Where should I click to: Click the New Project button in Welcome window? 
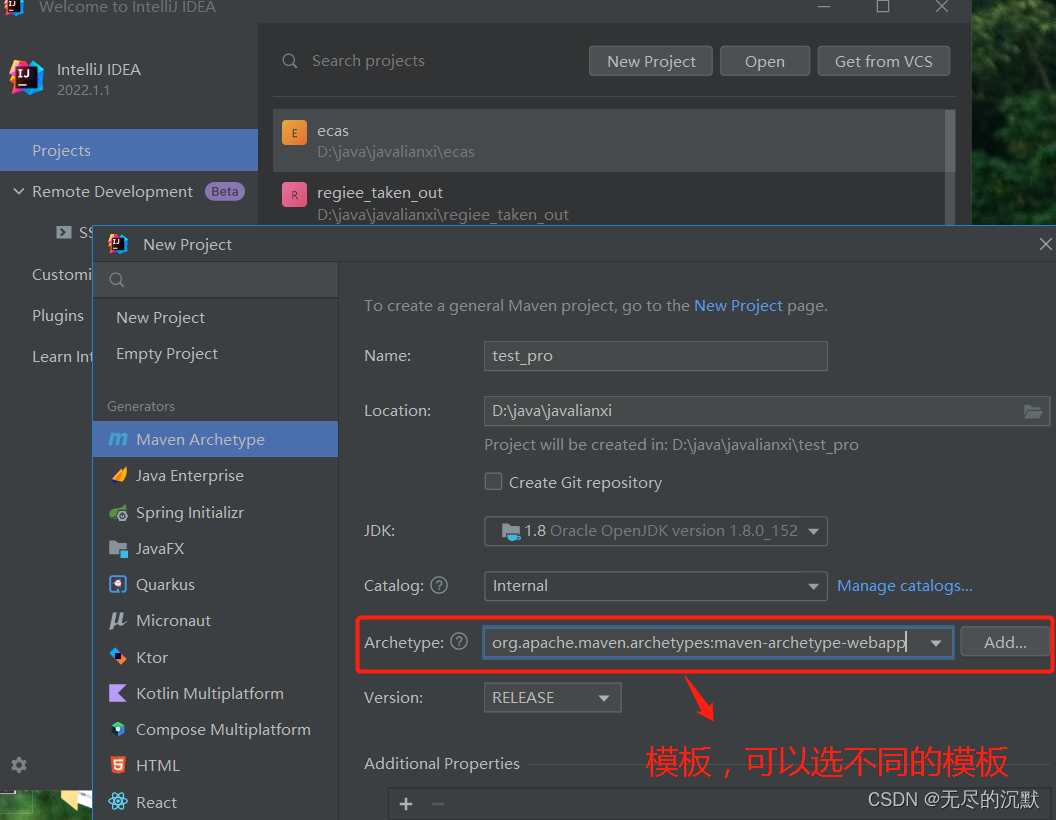[651, 61]
